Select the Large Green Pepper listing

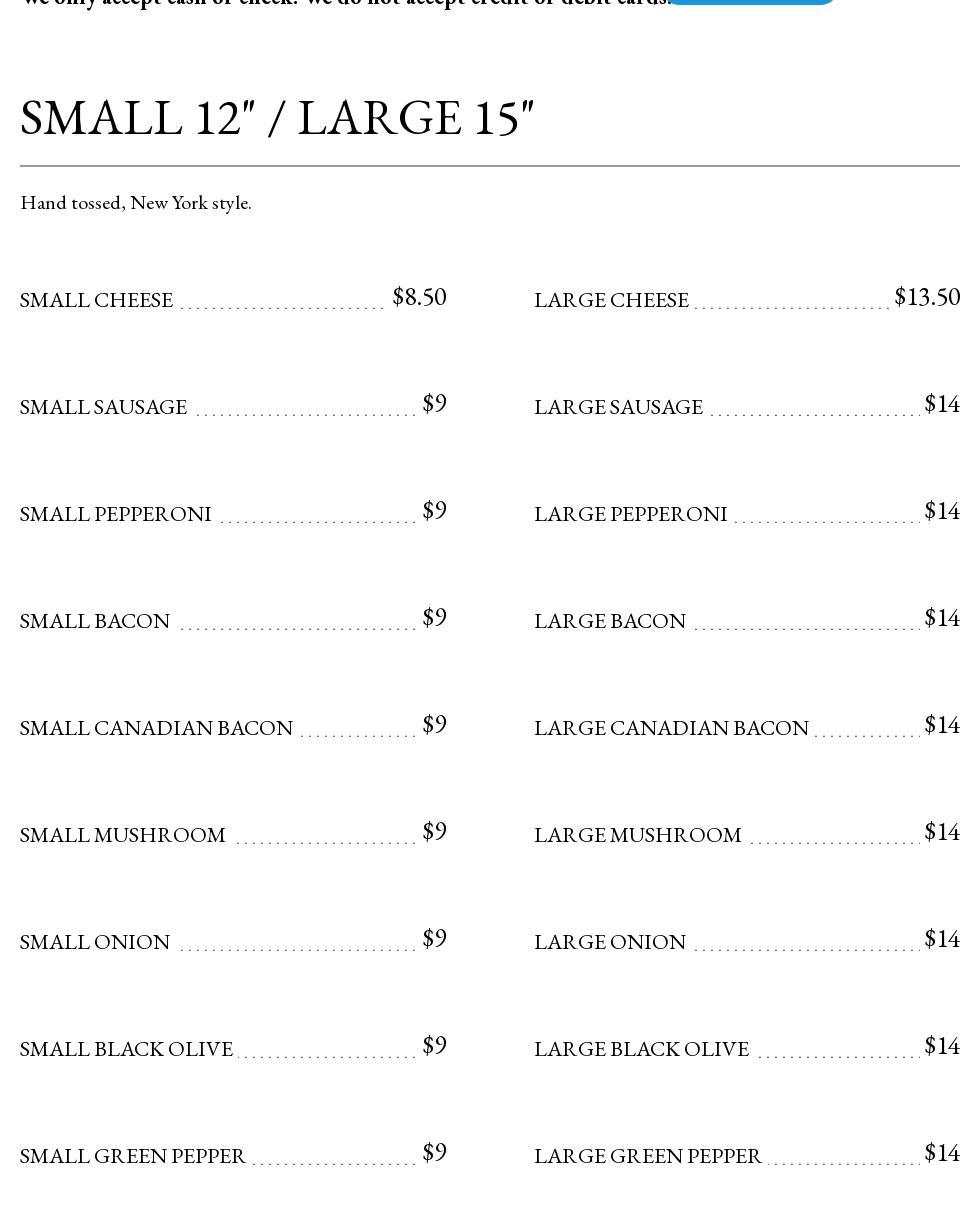[x=647, y=1156]
